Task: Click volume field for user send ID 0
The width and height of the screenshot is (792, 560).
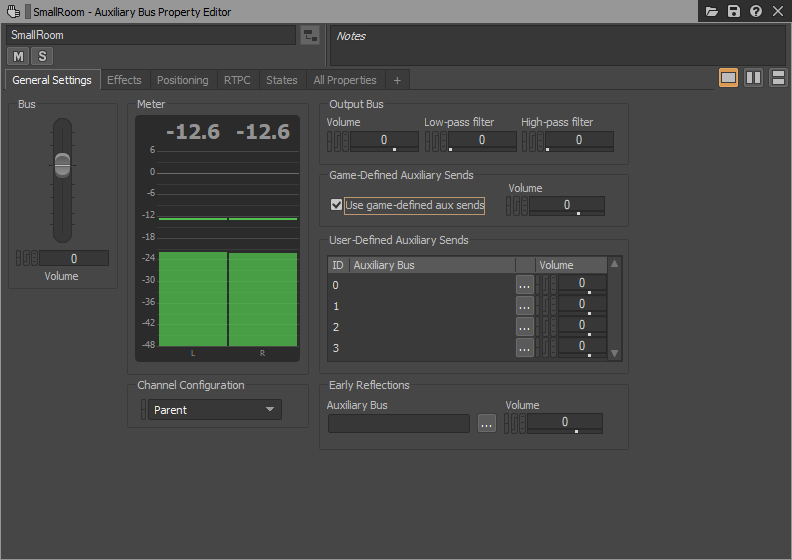Action: [582, 284]
